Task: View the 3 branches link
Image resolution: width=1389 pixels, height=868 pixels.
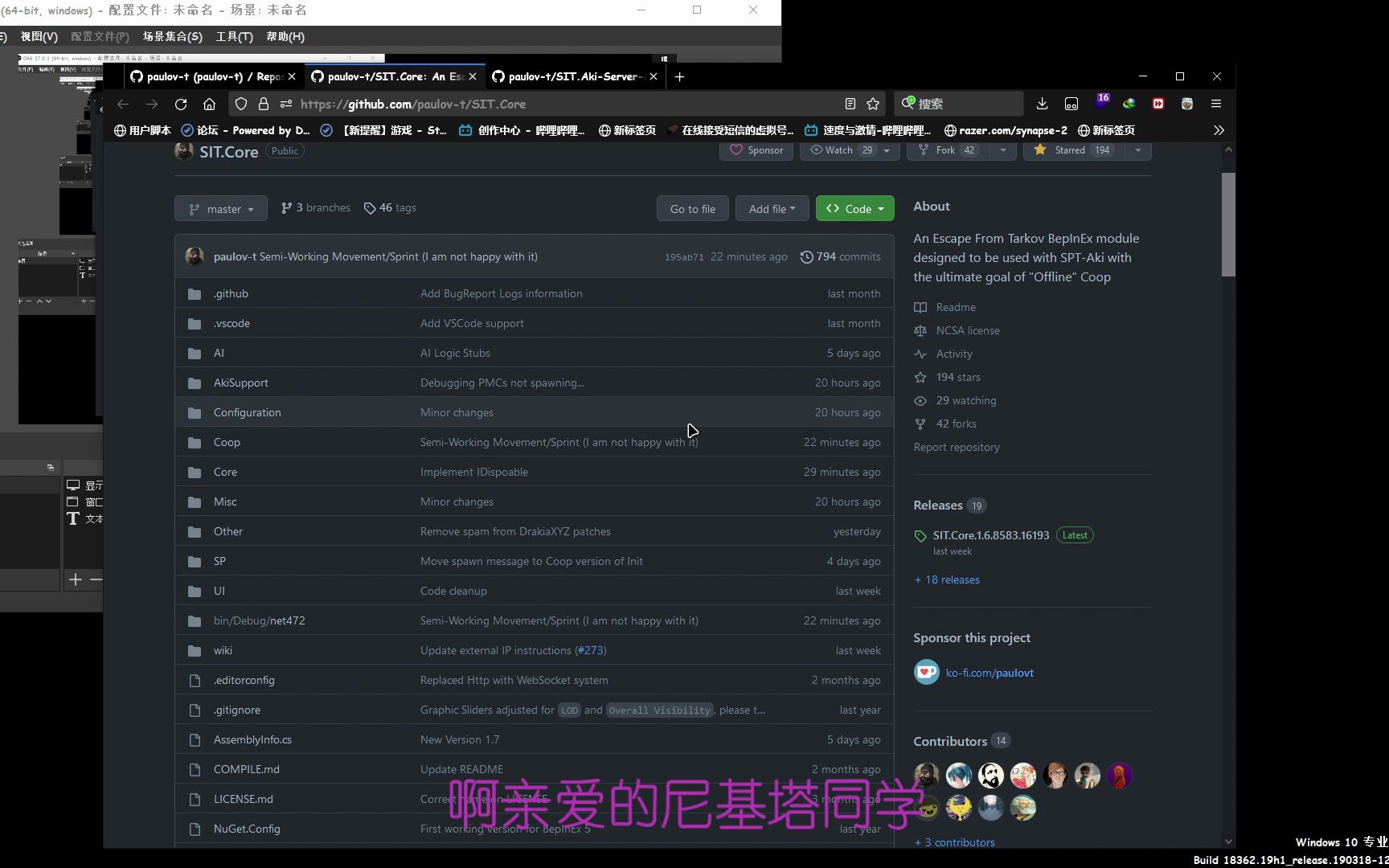Action: point(316,207)
